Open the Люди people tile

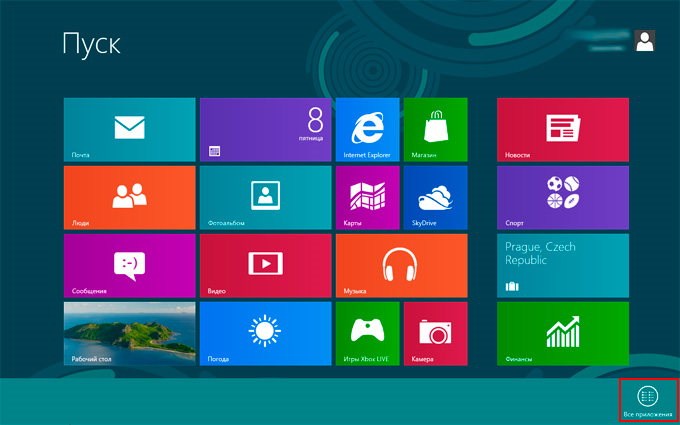pos(129,198)
